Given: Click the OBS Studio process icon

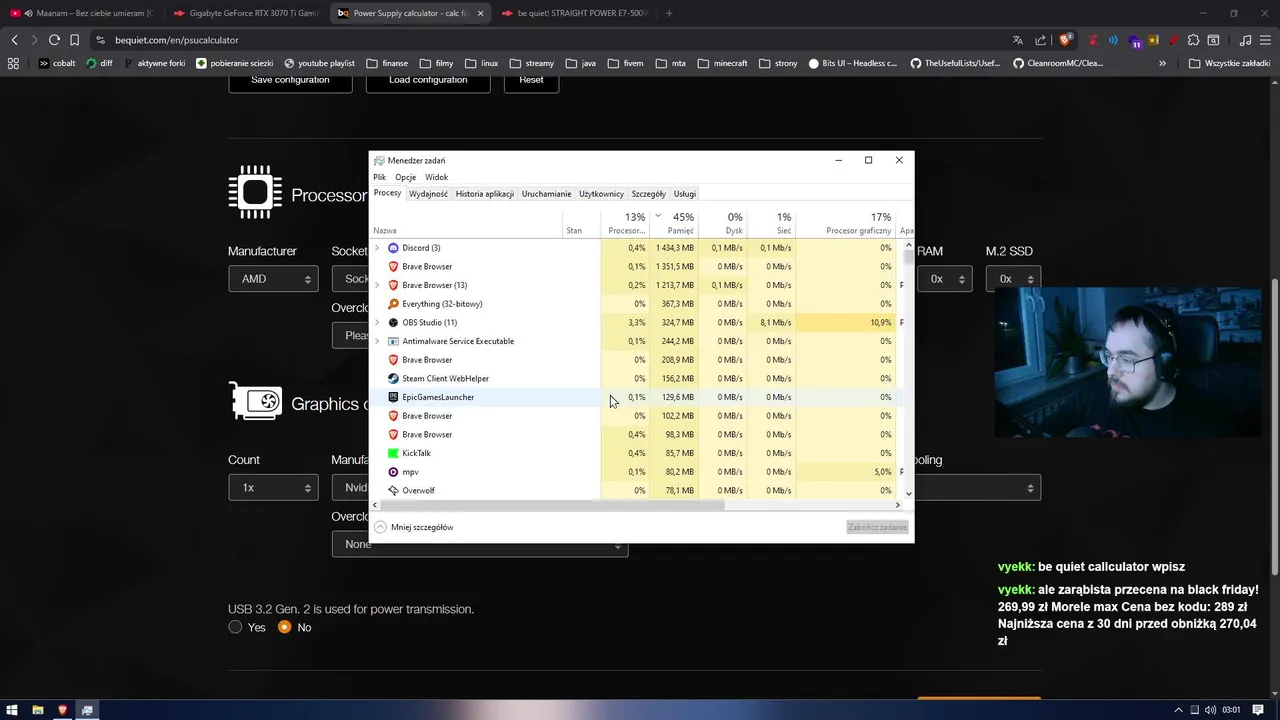Looking at the screenshot, I should [393, 323].
